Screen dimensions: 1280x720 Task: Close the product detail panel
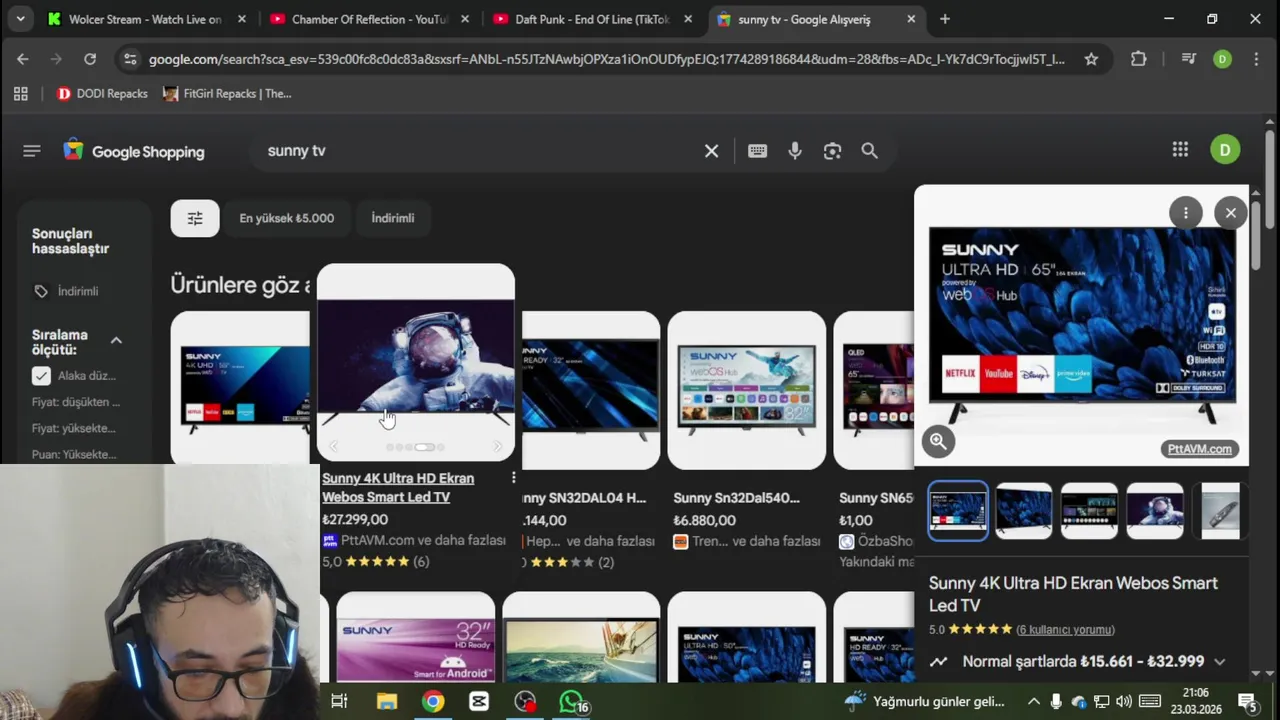point(1231,212)
